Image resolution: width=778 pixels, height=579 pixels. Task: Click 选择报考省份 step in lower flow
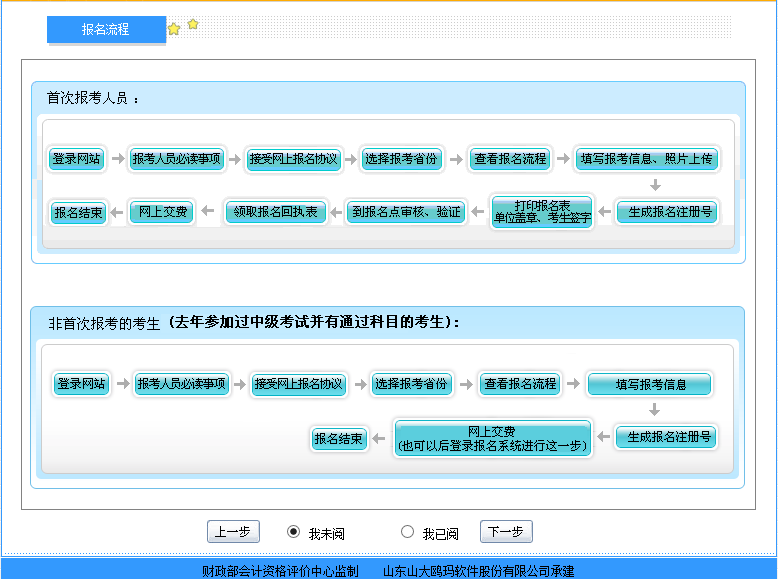pyautogui.click(x=411, y=384)
